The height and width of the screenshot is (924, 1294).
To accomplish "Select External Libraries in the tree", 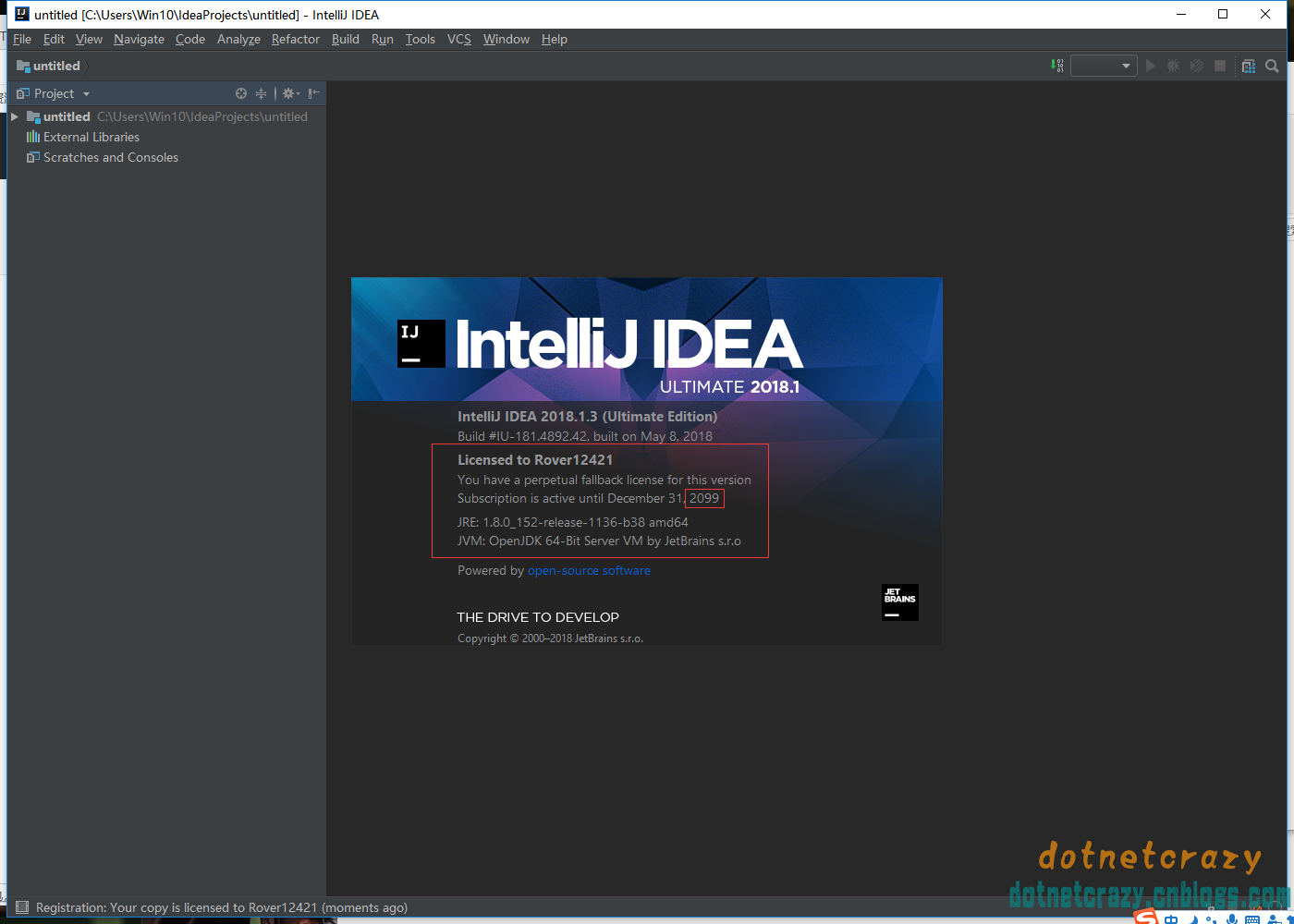I will click(82, 137).
